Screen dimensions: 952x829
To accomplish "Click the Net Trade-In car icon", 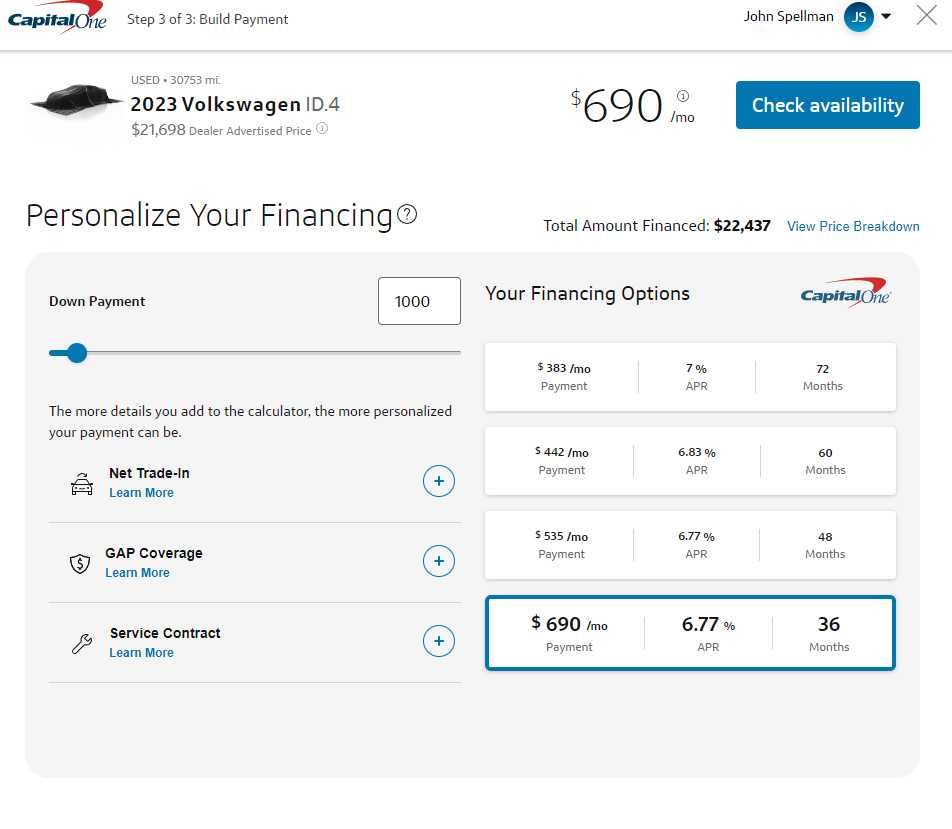I will (81, 484).
